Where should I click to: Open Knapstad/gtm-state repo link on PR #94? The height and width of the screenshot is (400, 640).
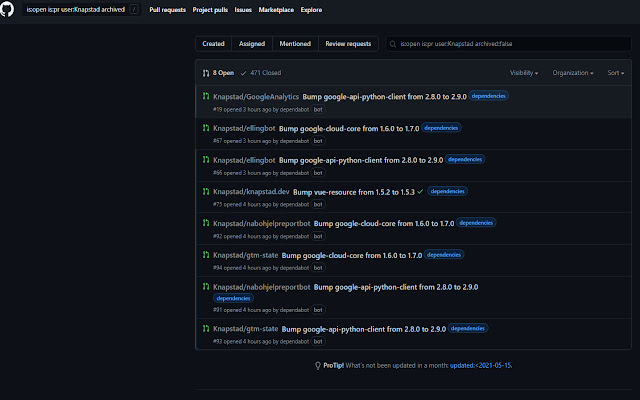coord(245,256)
